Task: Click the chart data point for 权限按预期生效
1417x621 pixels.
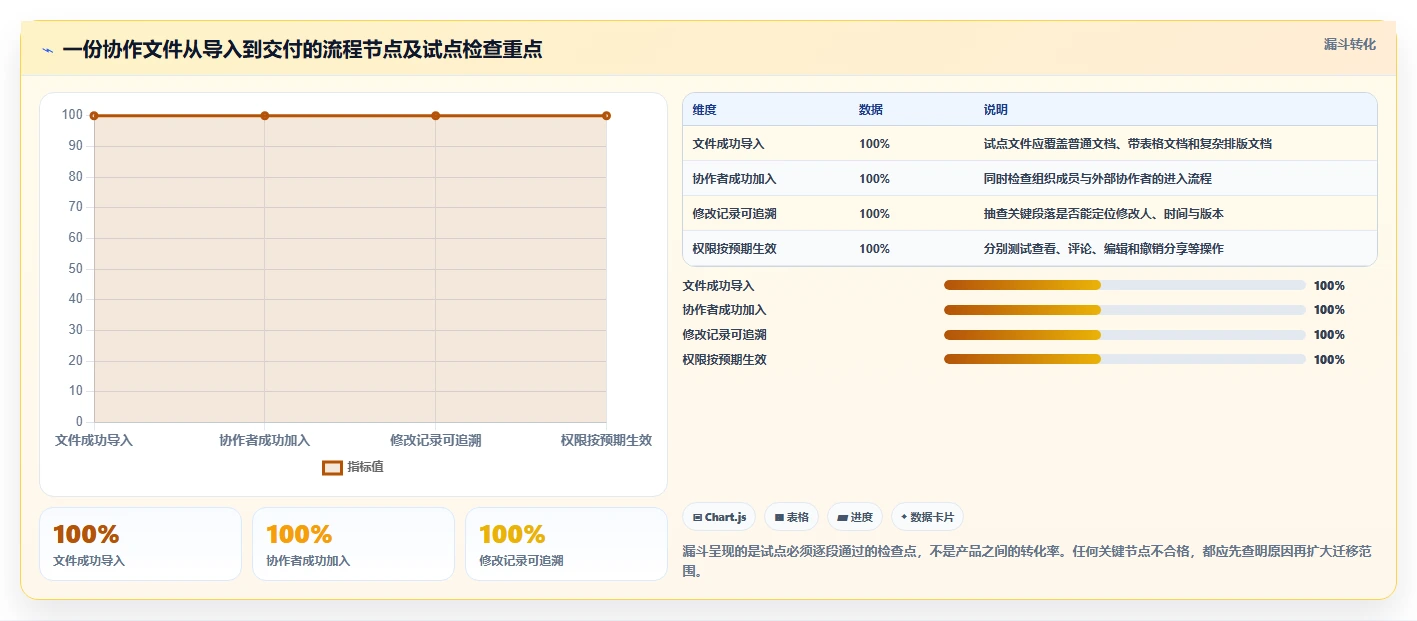Action: (x=606, y=116)
